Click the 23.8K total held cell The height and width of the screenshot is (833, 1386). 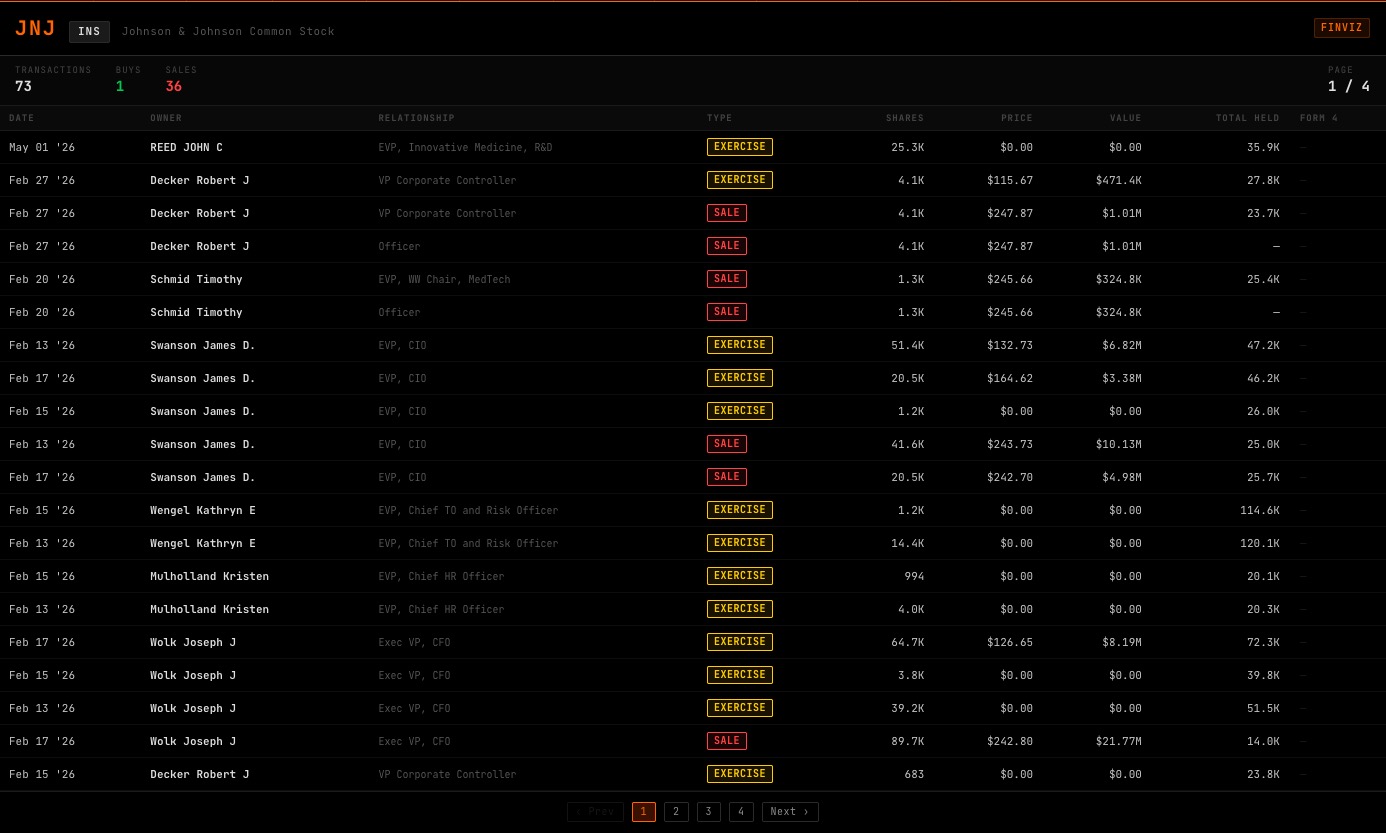click(1263, 774)
